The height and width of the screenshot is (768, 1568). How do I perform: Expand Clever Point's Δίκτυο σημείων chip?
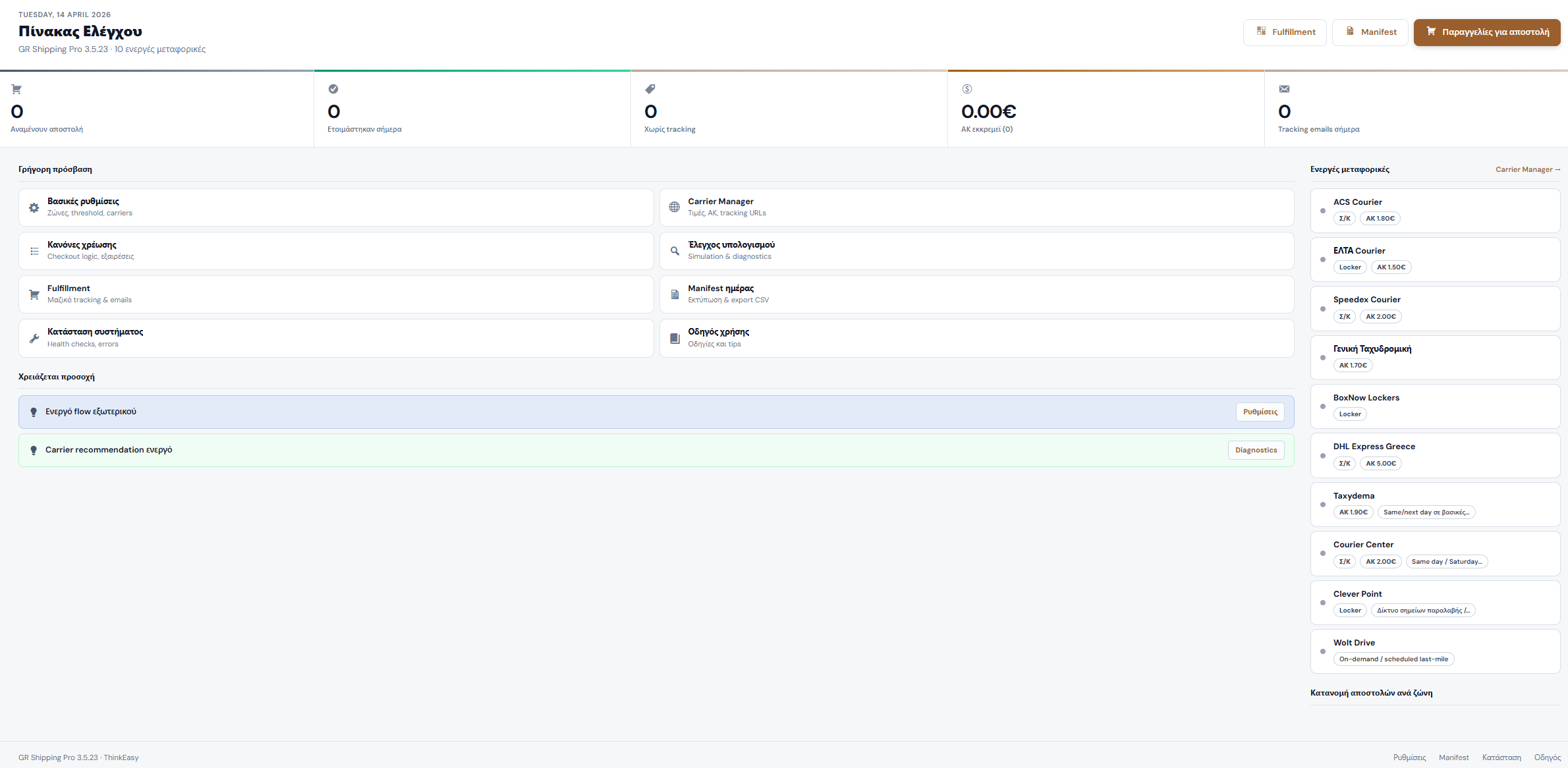click(x=1424, y=610)
